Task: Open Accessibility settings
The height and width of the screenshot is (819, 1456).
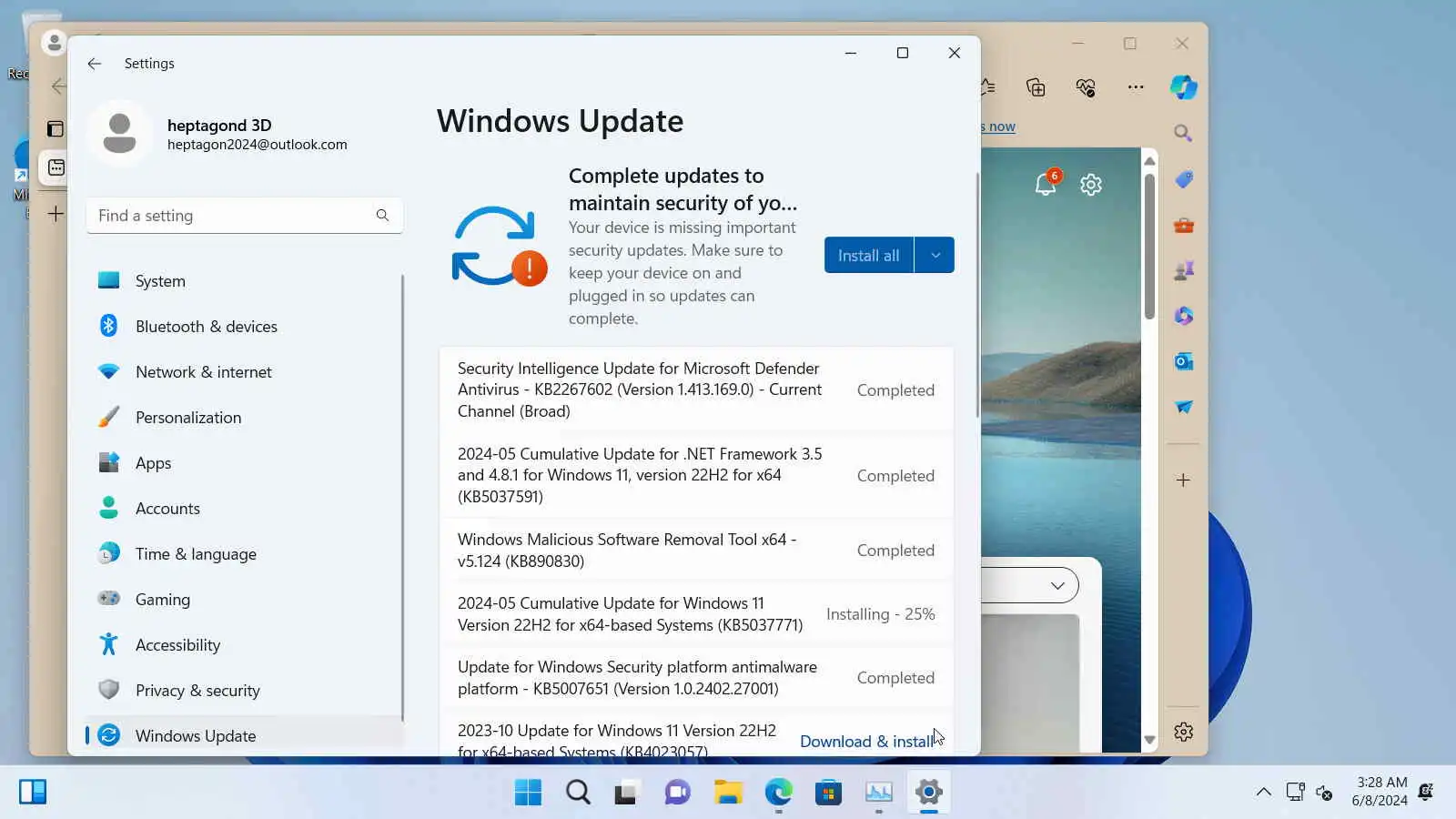Action: [244, 645]
